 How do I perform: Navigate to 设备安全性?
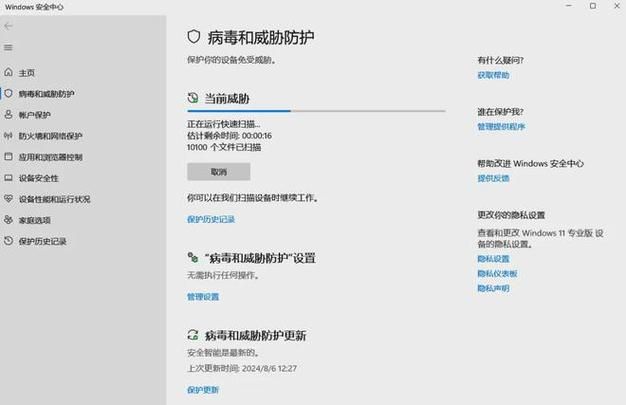[38, 178]
